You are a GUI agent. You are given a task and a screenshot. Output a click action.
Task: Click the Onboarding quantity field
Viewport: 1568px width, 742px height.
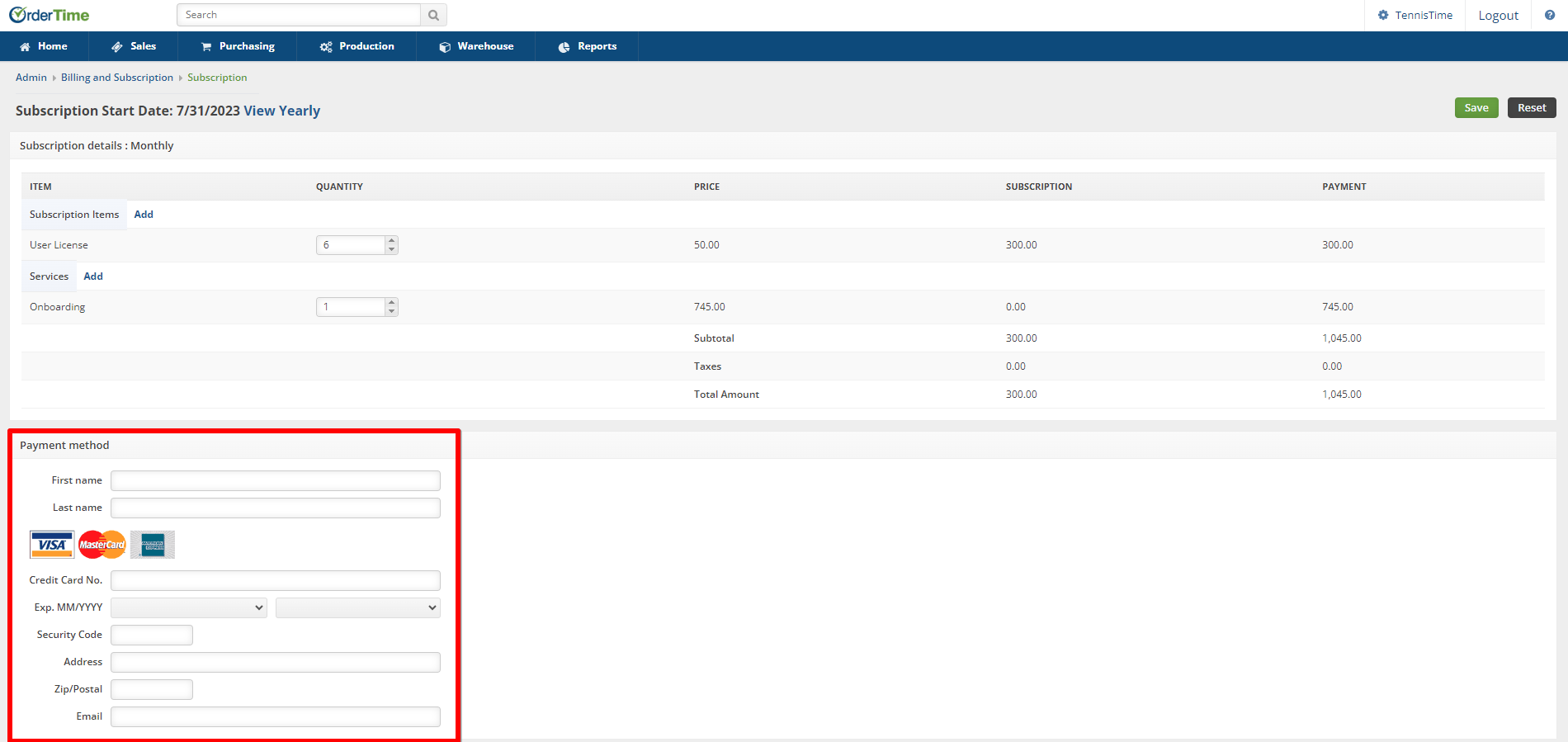[351, 307]
